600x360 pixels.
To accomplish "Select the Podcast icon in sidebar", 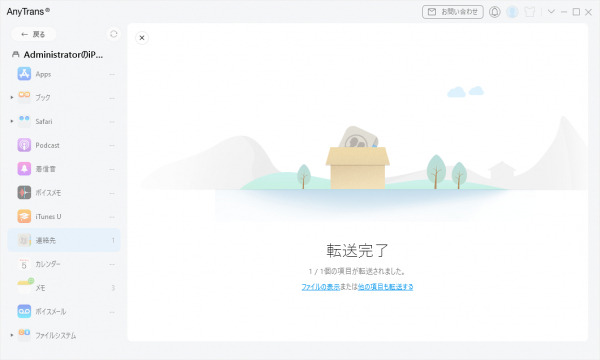I will click(24, 145).
